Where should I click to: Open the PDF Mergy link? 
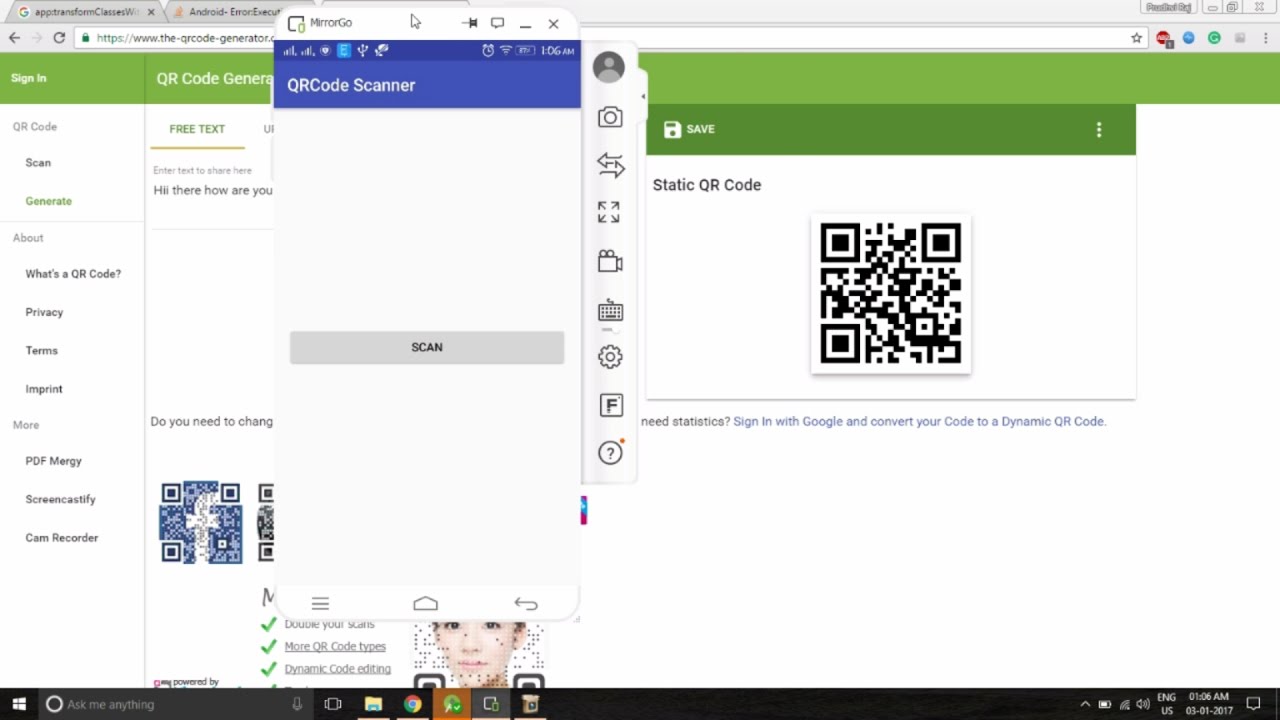click(x=54, y=461)
